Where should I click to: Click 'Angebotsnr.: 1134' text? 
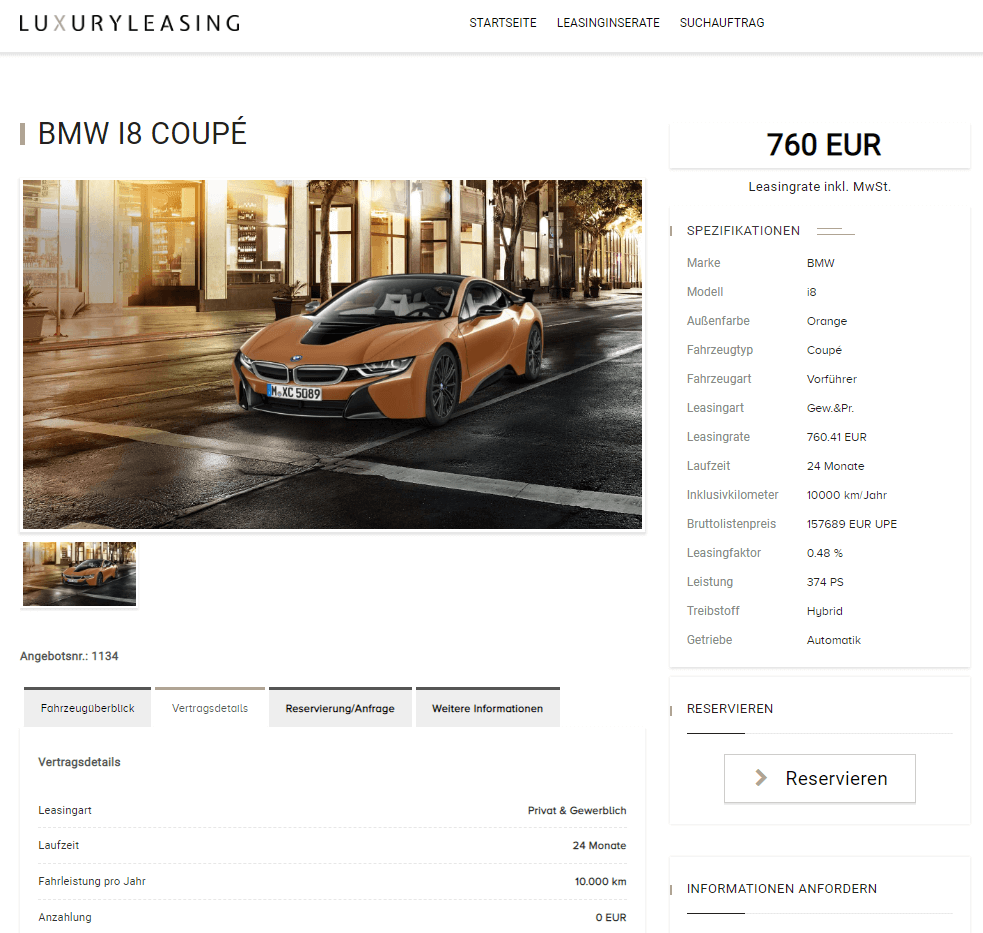click(69, 656)
